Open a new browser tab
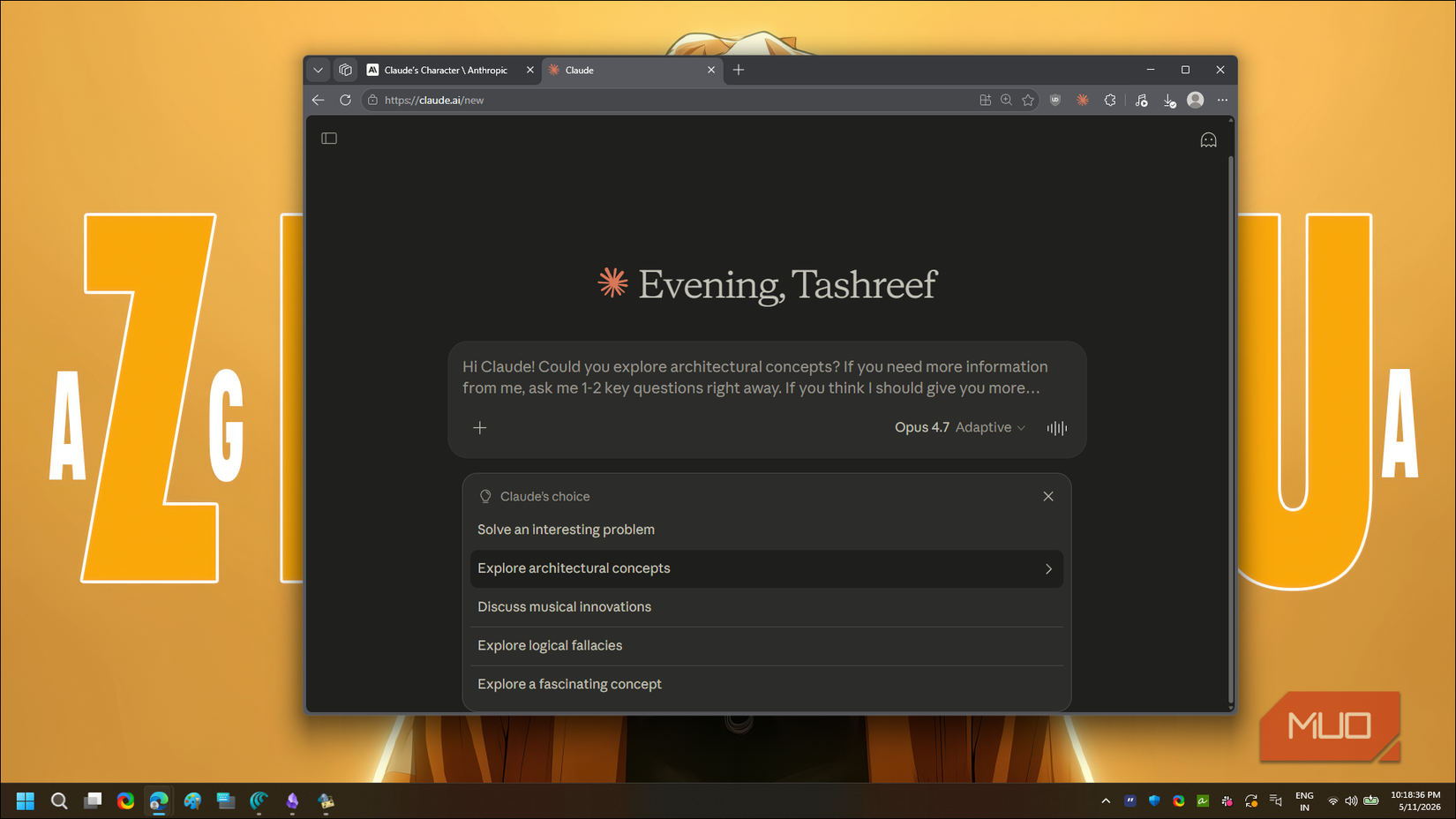Viewport: 1456px width, 819px height. pos(739,70)
